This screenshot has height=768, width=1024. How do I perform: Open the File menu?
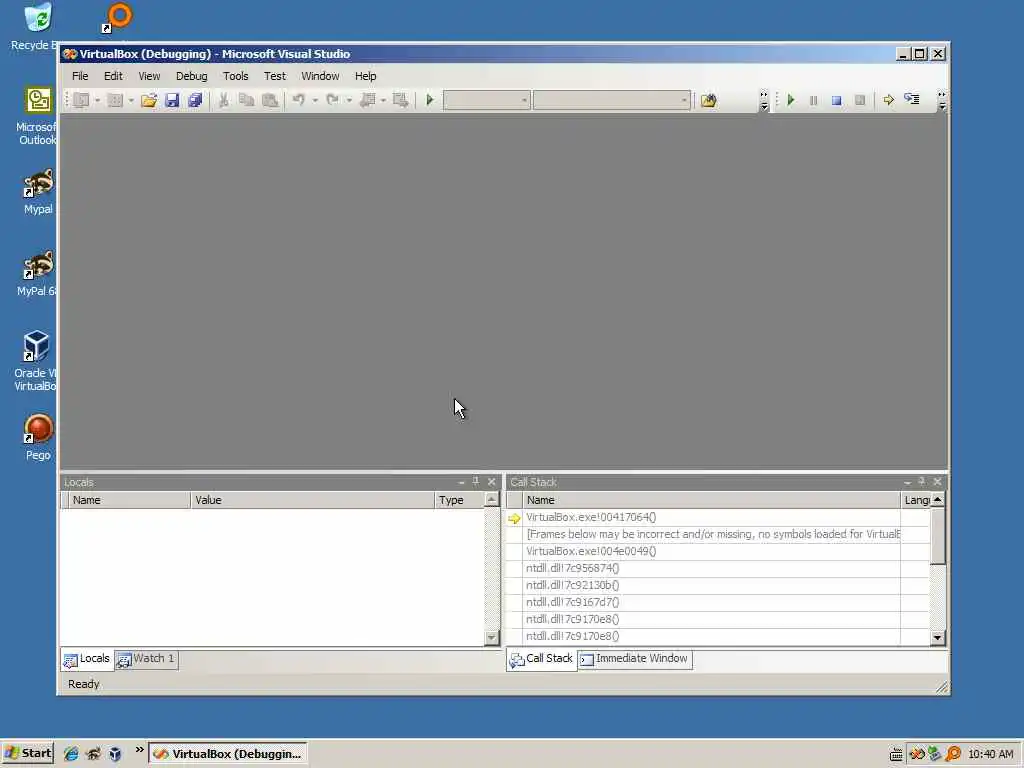(x=80, y=76)
